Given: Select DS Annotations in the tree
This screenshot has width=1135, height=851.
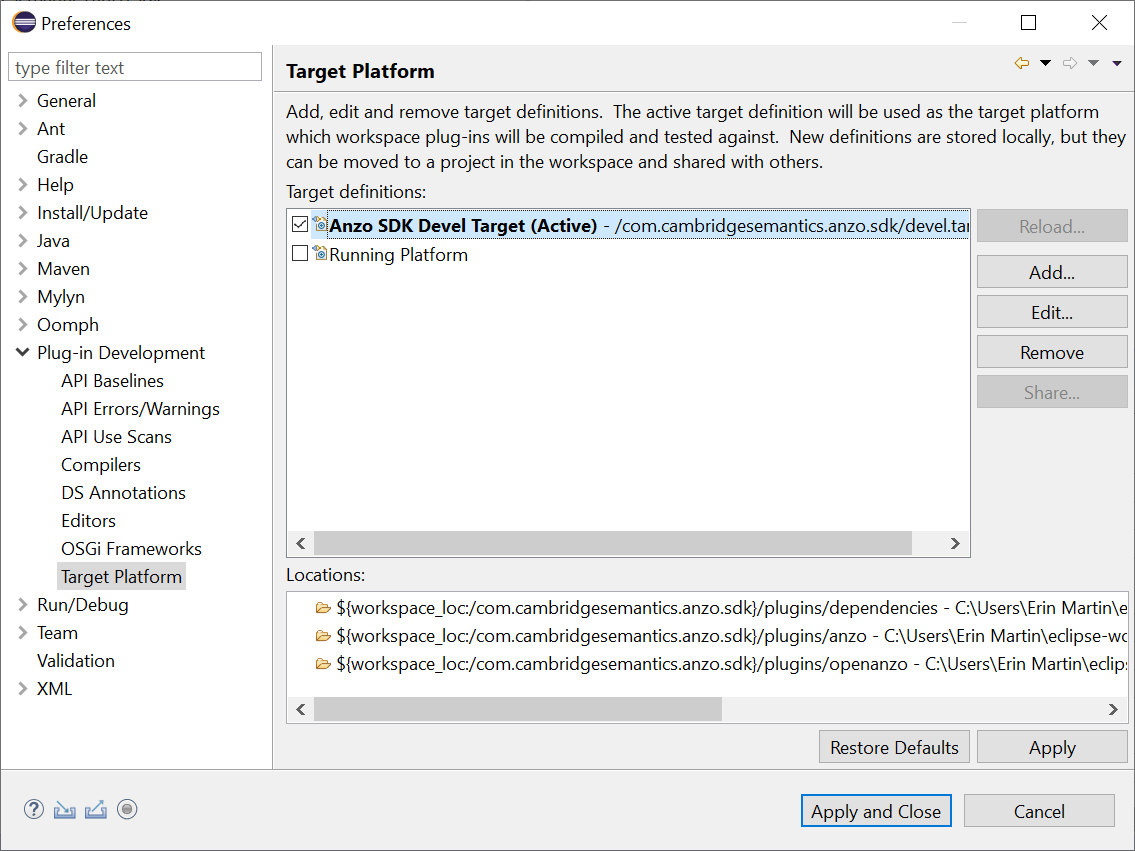Looking at the screenshot, I should tap(123, 493).
